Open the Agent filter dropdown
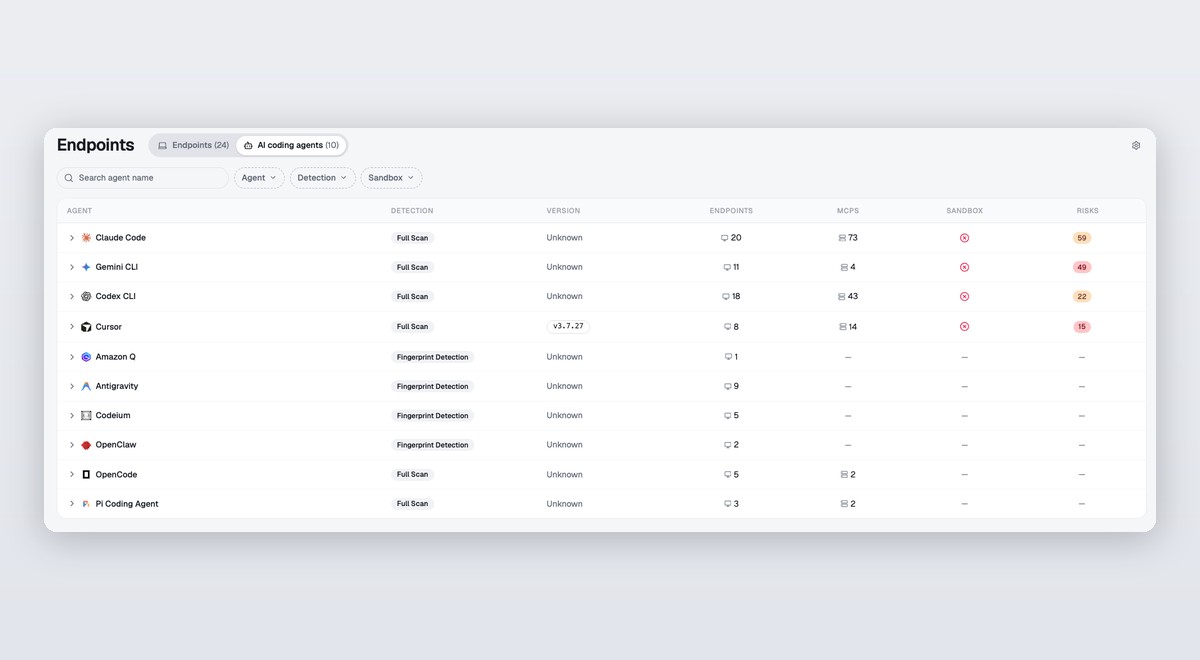The width and height of the screenshot is (1200, 660). [x=259, y=178]
